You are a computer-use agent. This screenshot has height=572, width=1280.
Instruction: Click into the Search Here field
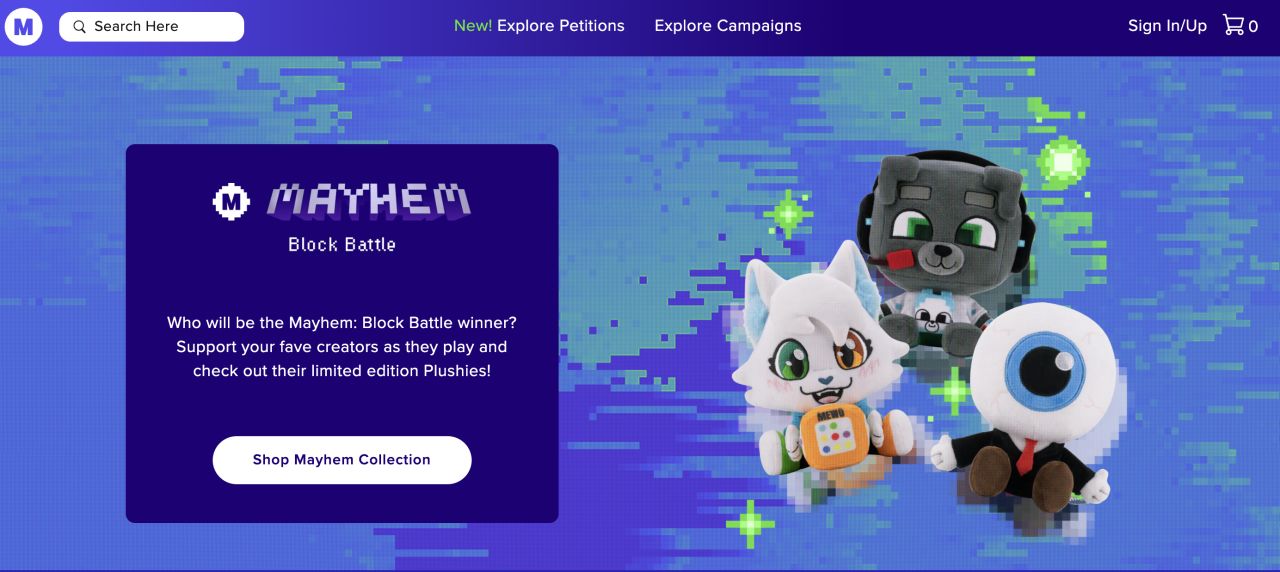(x=152, y=27)
